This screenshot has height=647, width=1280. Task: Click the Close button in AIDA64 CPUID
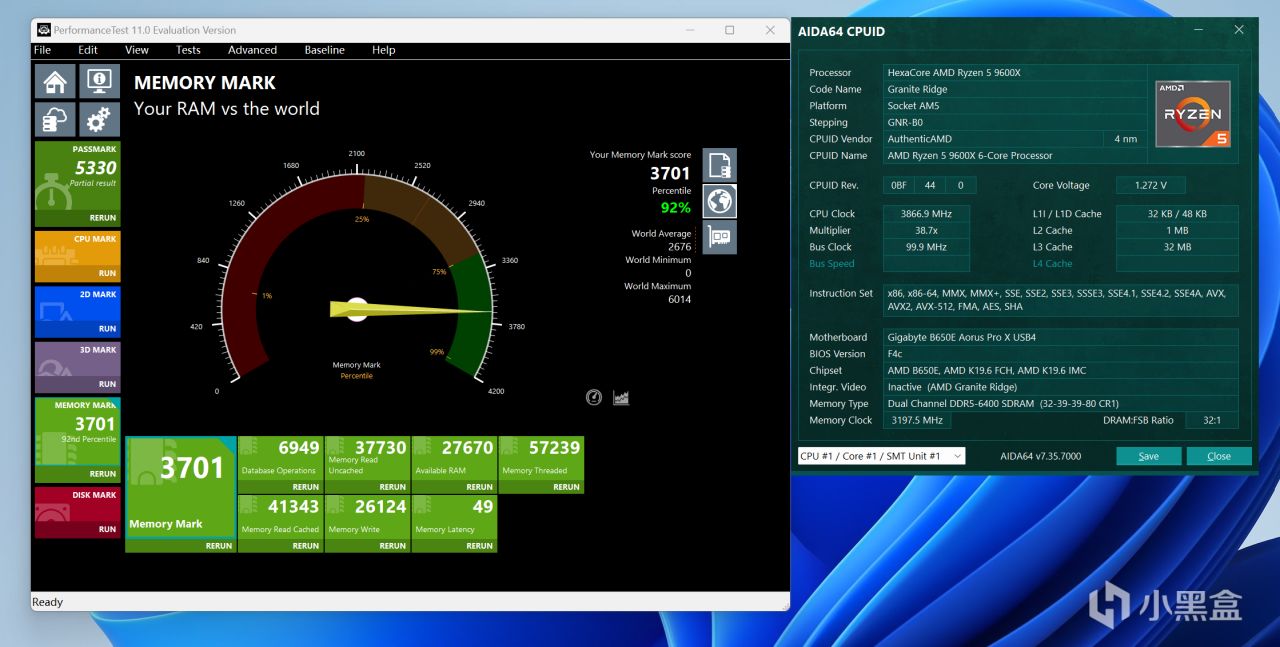[x=1219, y=456]
